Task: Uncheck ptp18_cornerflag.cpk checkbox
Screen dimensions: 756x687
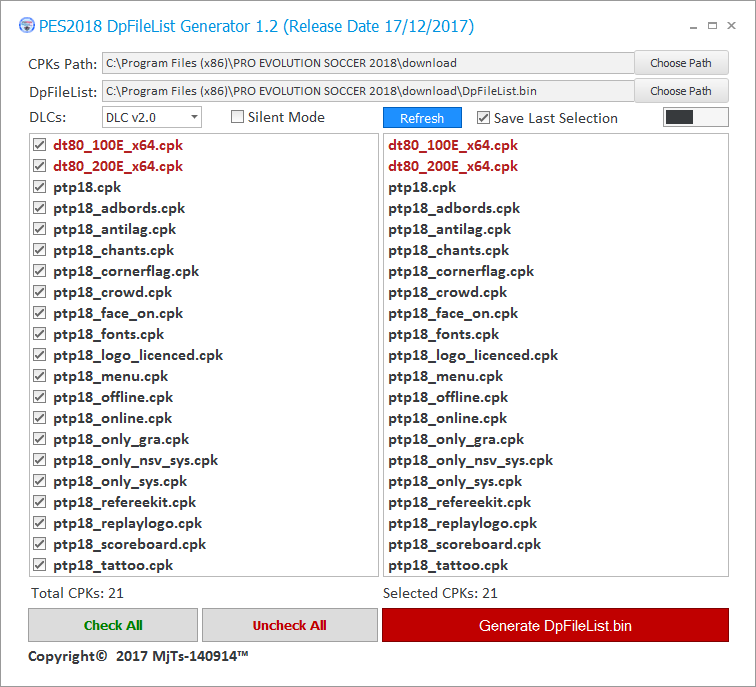Action: (40, 271)
